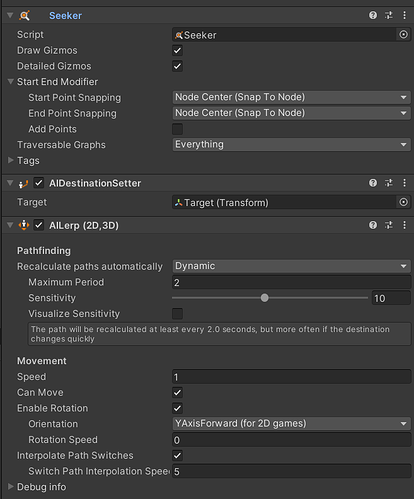
Task: Open the Start Point Snapping dropdown
Action: (x=291, y=97)
